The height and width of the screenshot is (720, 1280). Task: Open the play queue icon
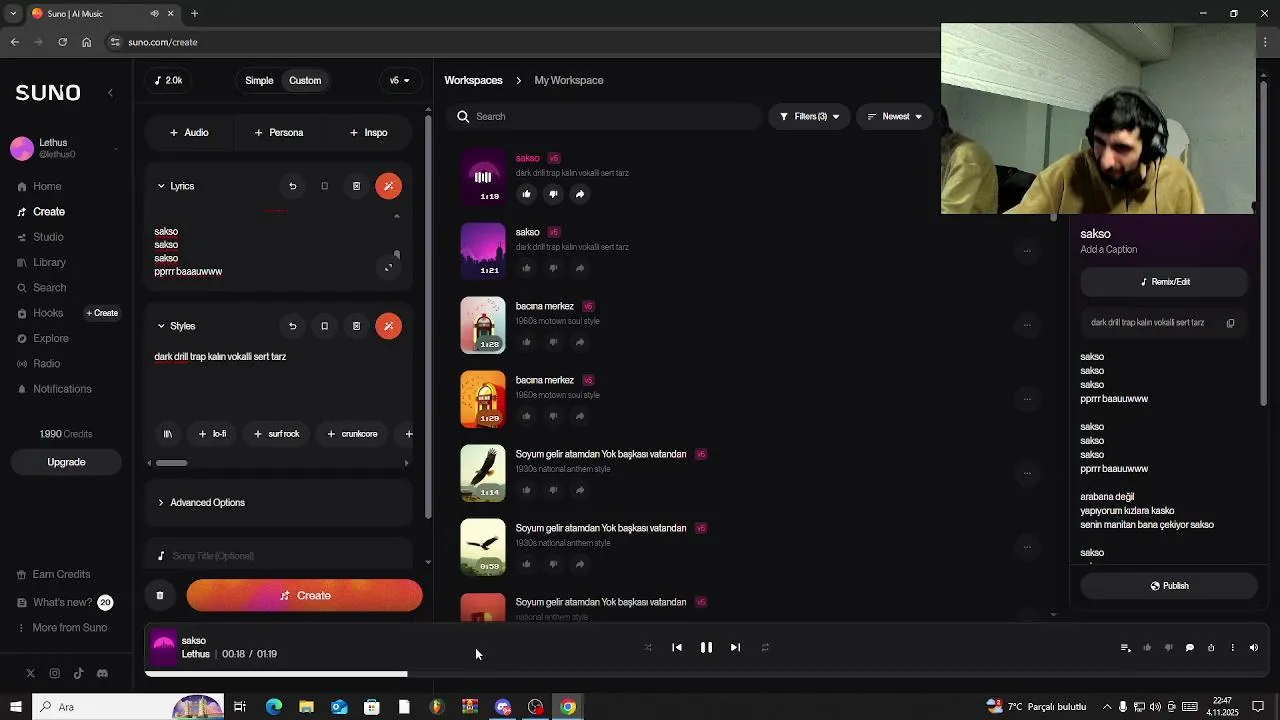pyautogui.click(x=1125, y=648)
